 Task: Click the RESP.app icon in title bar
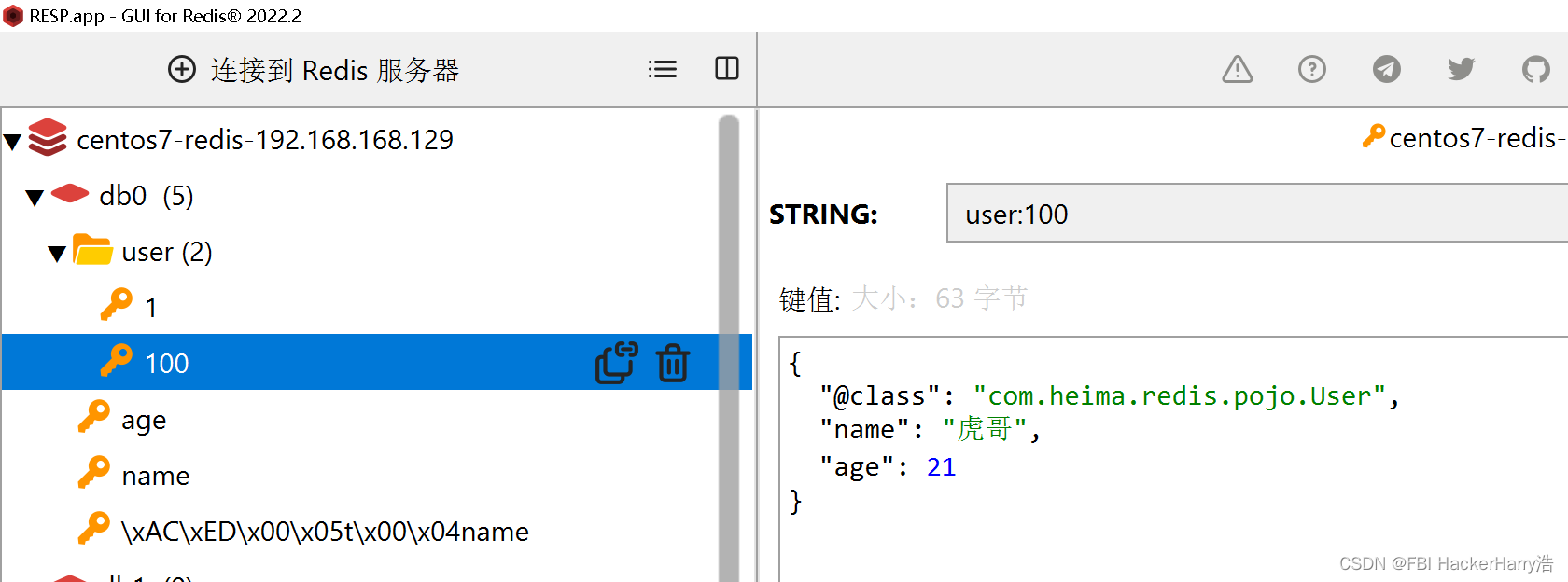pos(13,16)
